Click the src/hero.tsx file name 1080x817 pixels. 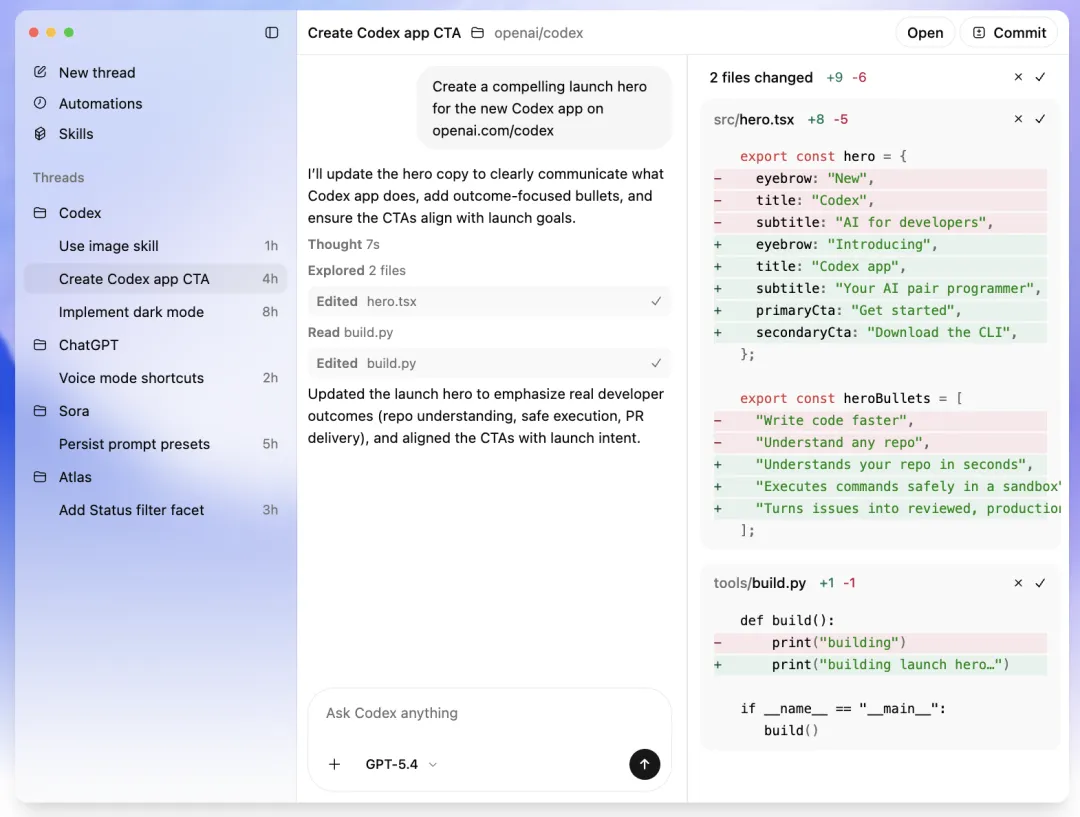pos(754,119)
